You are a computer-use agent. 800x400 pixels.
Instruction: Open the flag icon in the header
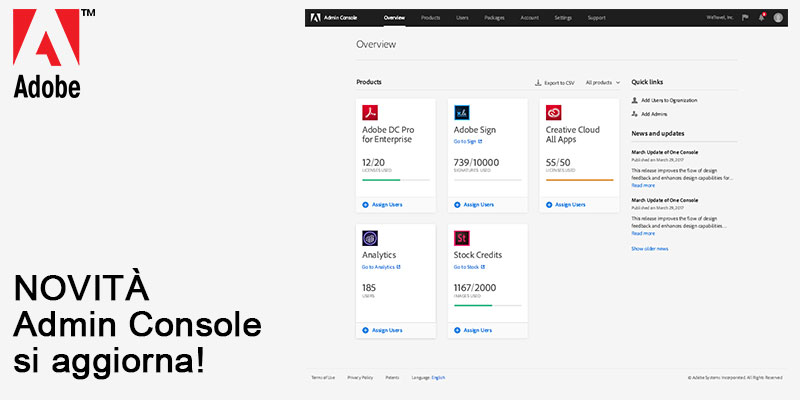pyautogui.click(x=745, y=17)
